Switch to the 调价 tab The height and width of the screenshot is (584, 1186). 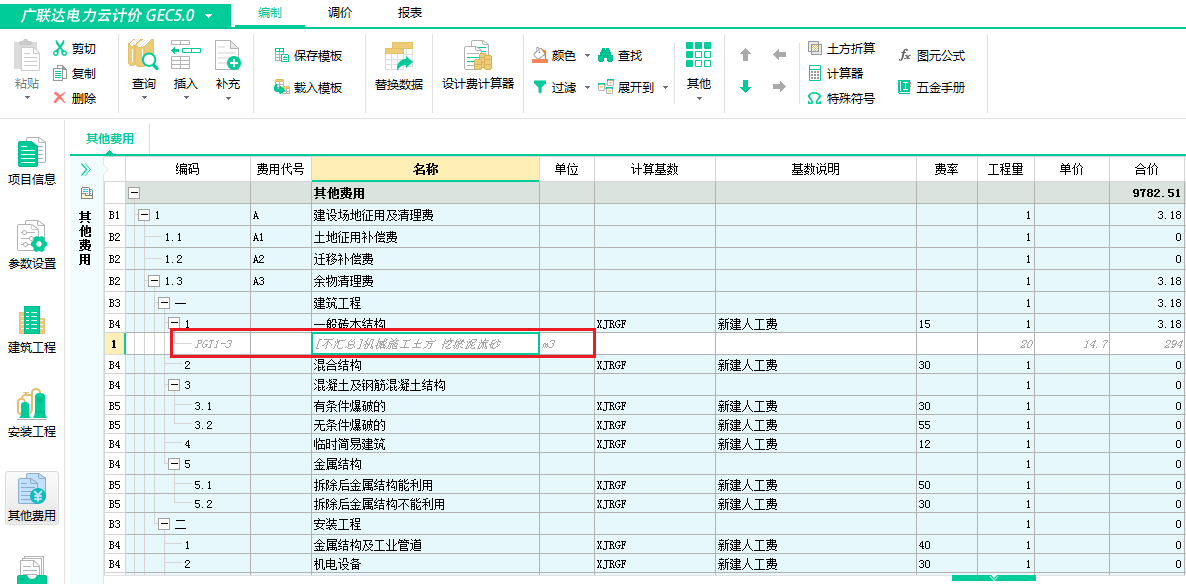tap(339, 13)
